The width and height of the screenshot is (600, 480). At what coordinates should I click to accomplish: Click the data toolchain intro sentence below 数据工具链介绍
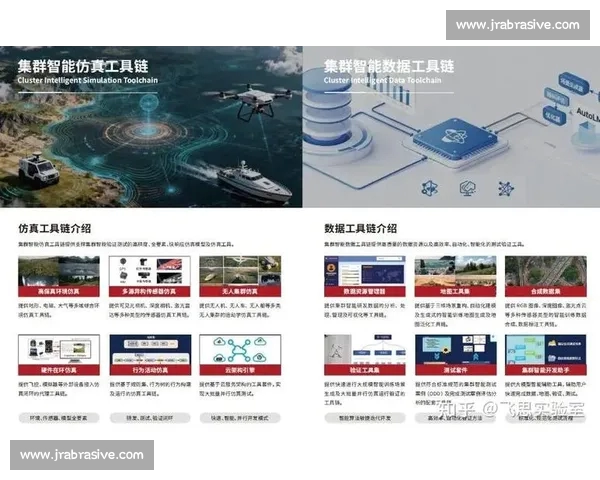point(424,244)
